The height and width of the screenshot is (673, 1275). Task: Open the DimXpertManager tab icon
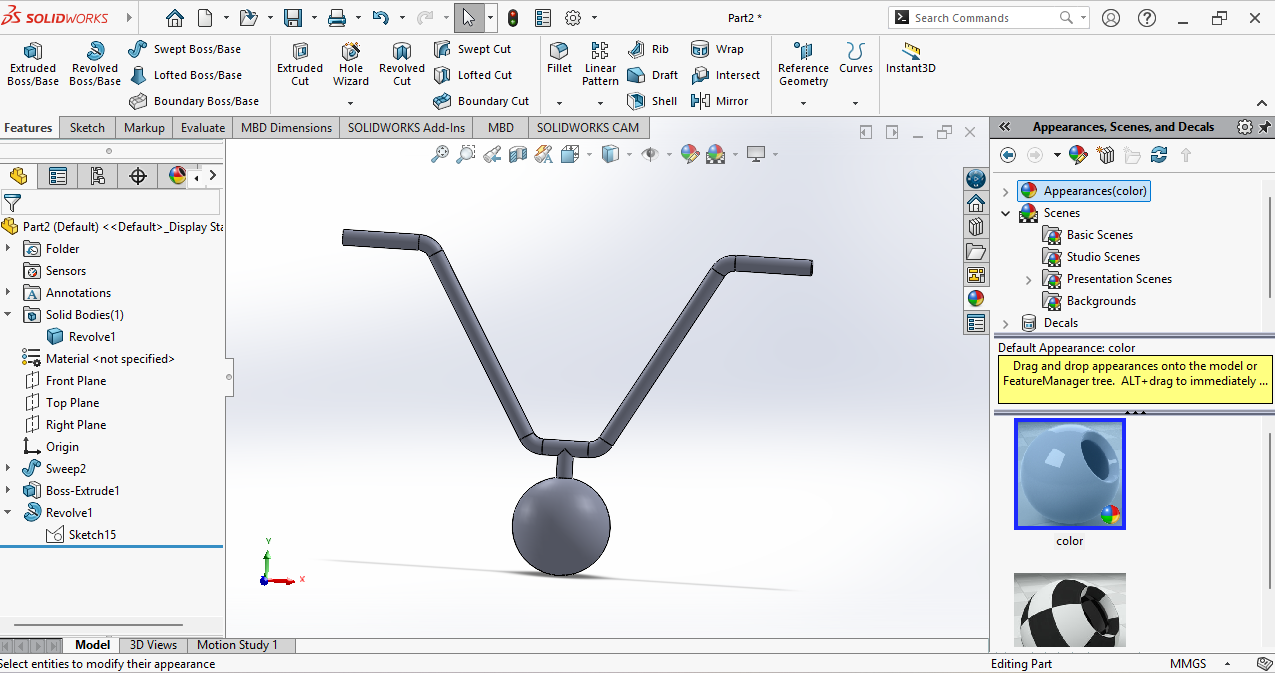point(138,177)
